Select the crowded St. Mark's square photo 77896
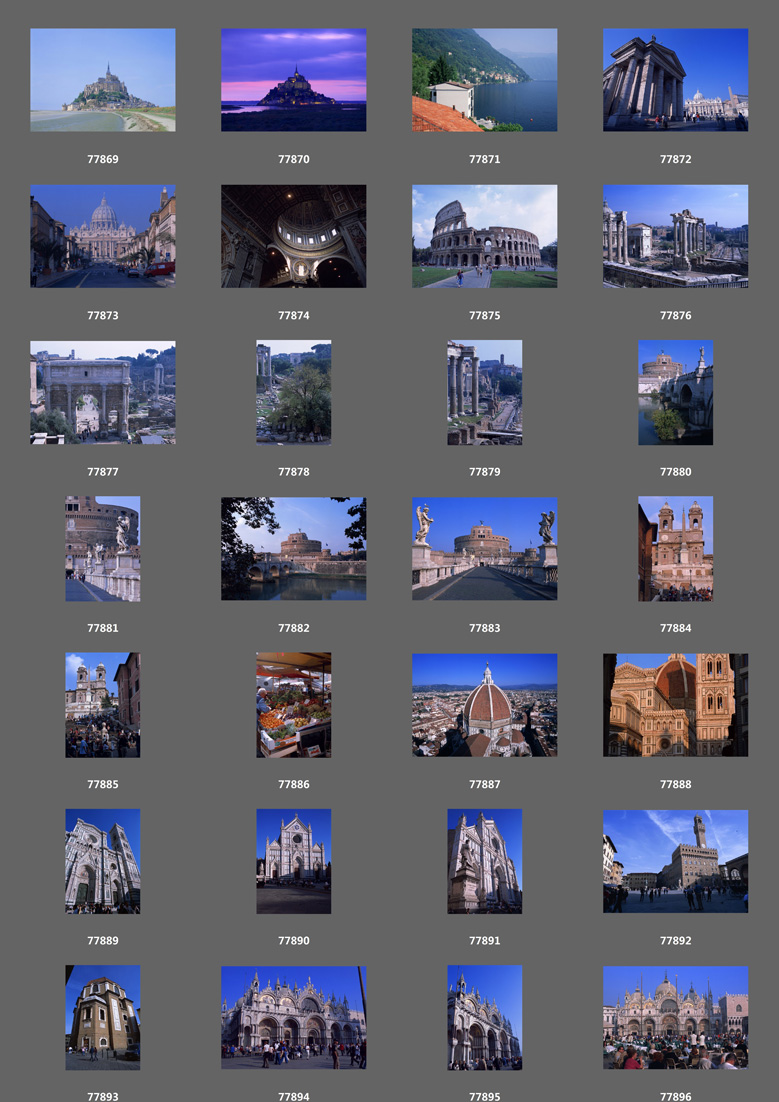 point(676,1018)
